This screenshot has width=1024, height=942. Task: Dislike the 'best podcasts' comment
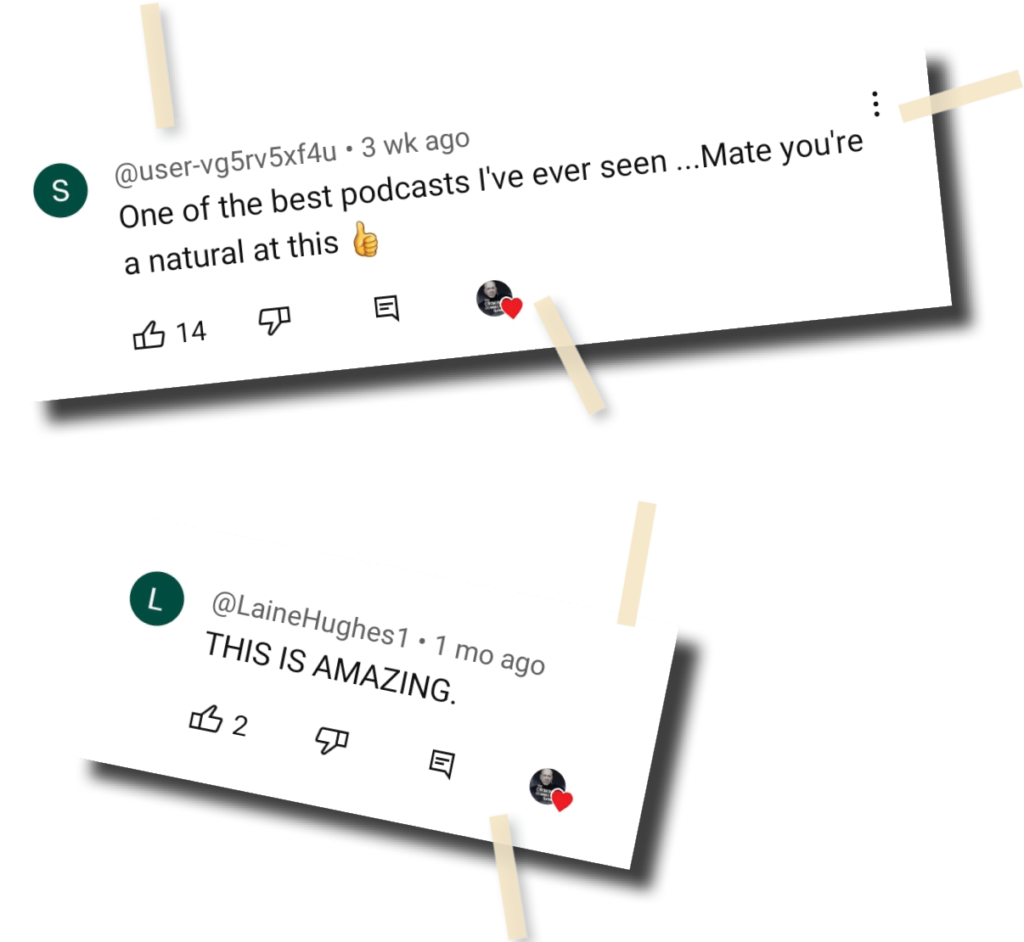[x=274, y=319]
